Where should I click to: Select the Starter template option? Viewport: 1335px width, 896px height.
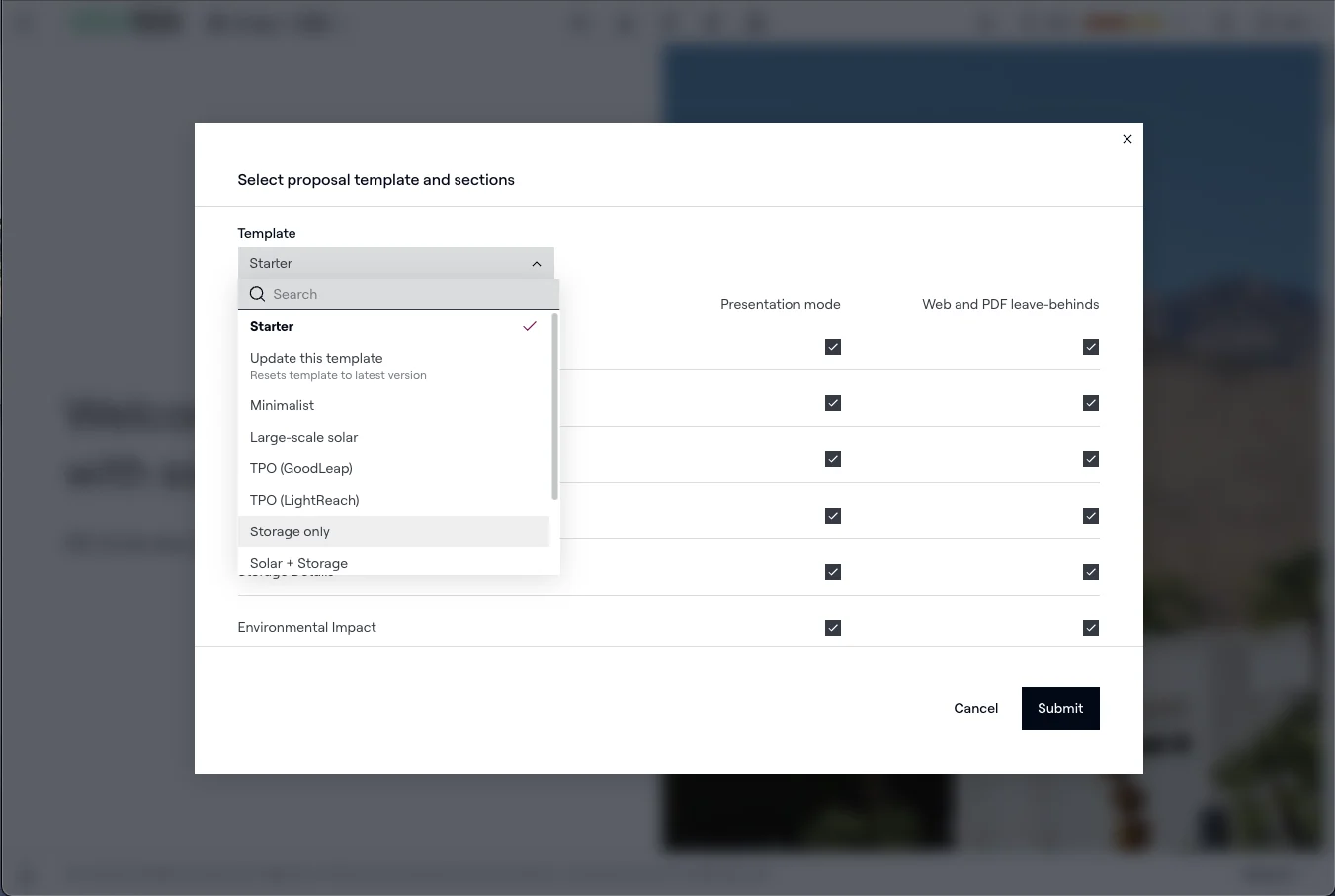click(x=273, y=326)
